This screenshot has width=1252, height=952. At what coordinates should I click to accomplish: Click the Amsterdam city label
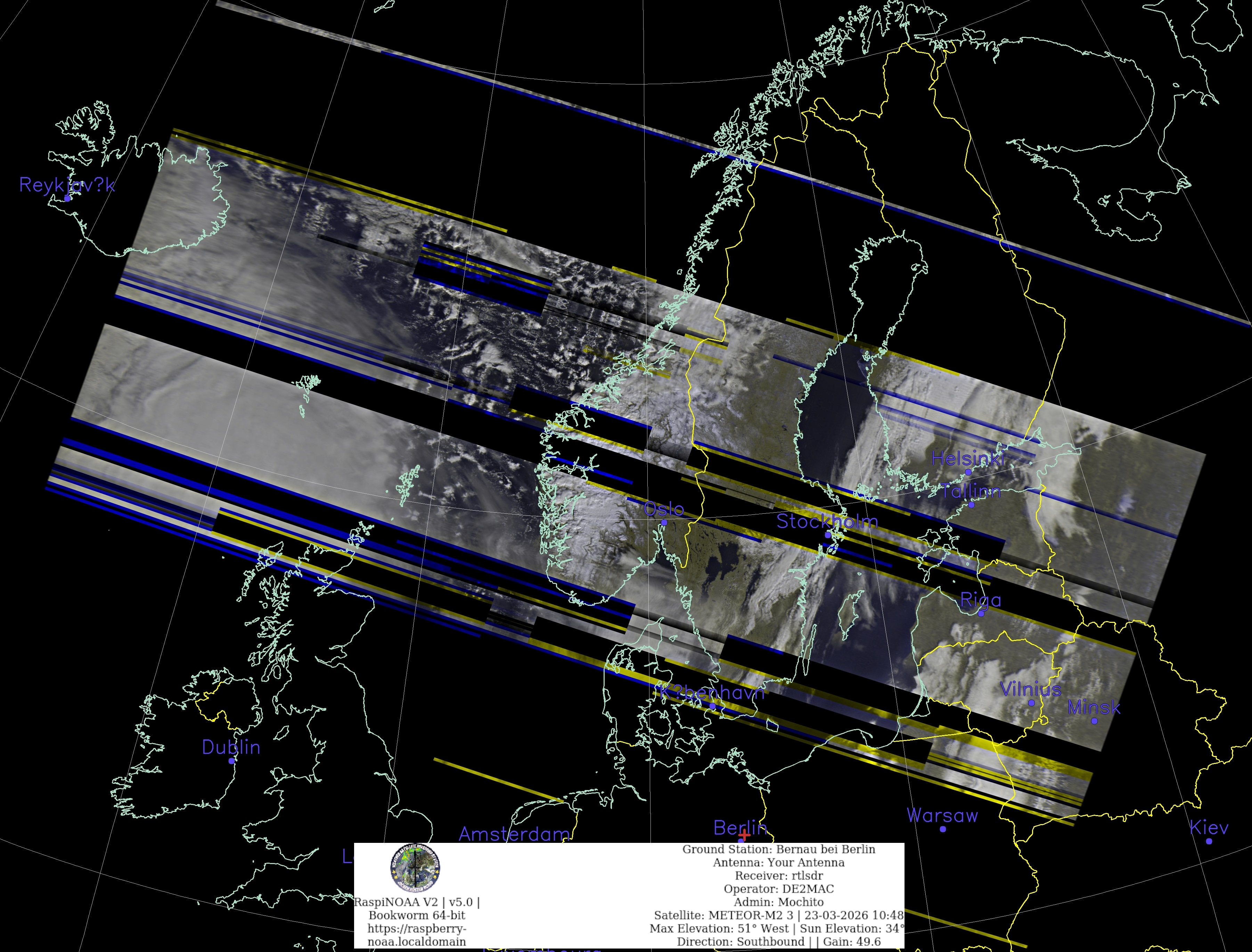click(x=514, y=834)
